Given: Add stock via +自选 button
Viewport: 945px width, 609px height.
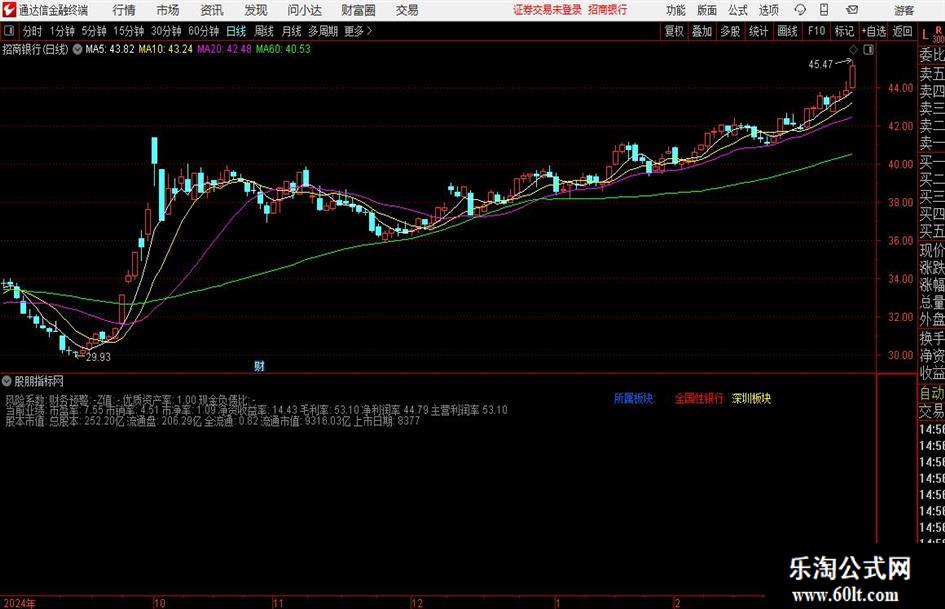Looking at the screenshot, I should [x=874, y=31].
